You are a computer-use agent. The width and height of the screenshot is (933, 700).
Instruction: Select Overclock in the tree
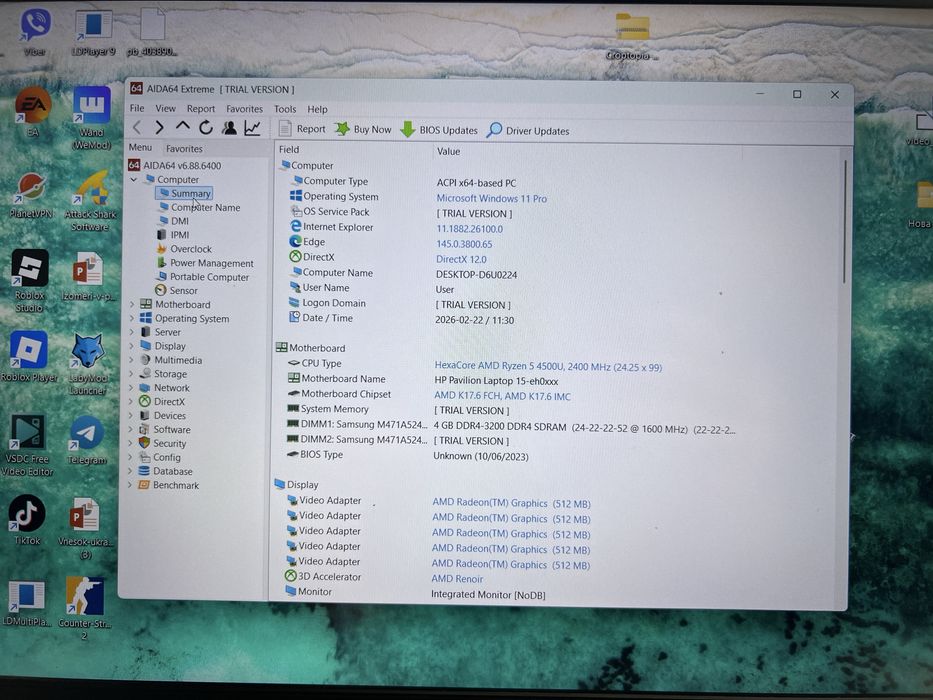(x=184, y=249)
